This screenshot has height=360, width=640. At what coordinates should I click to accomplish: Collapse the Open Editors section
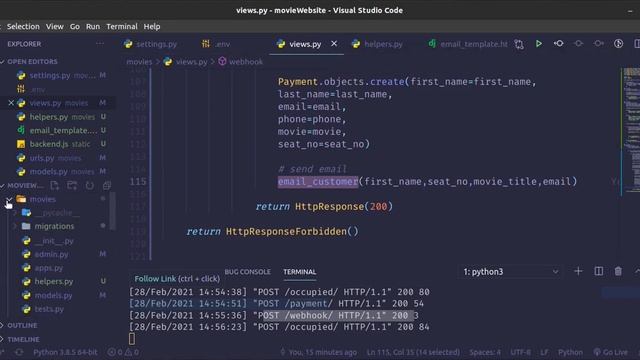click(x=32, y=62)
